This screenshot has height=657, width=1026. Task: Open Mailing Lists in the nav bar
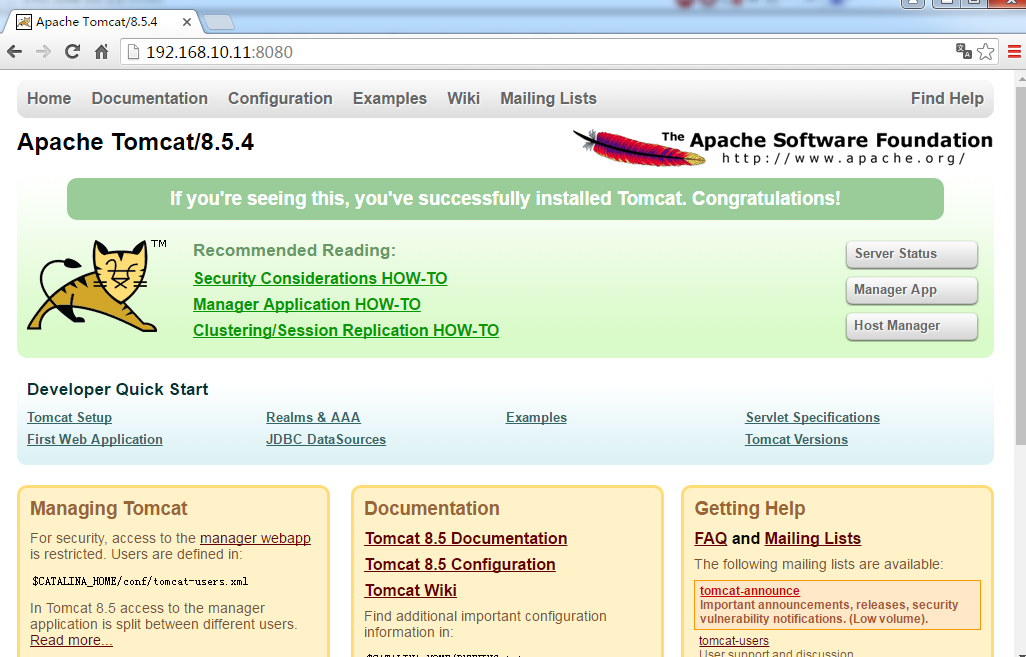[x=548, y=98]
